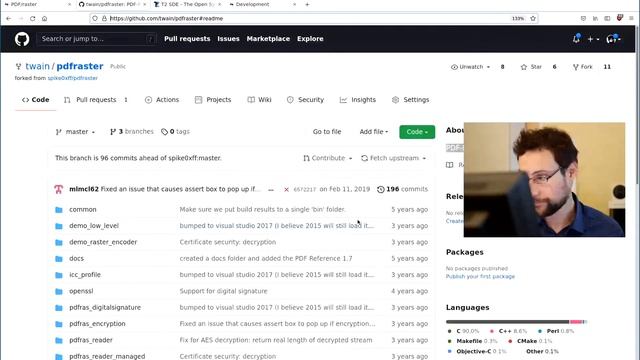Image resolution: width=640 pixels, height=360 pixels.
Task: View failed status X icon on commit
Action: coord(287,189)
